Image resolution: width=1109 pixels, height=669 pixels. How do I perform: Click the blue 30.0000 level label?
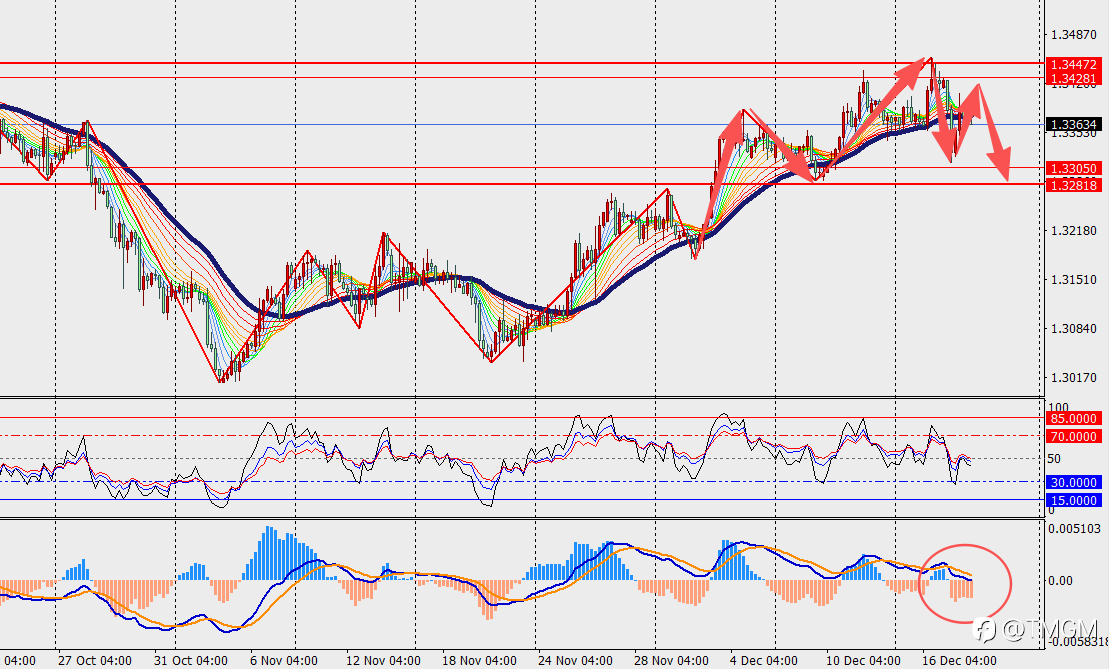tap(1073, 482)
